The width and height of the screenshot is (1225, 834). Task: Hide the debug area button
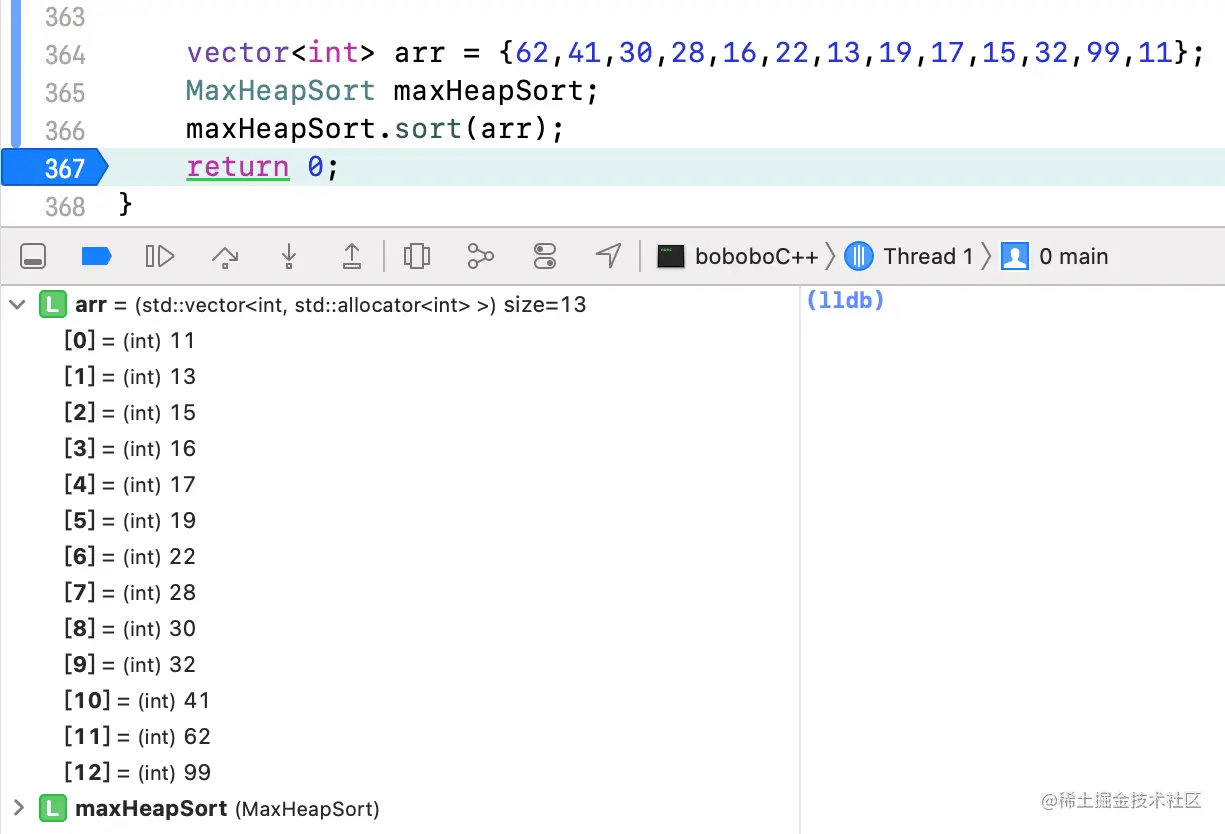coord(34,257)
